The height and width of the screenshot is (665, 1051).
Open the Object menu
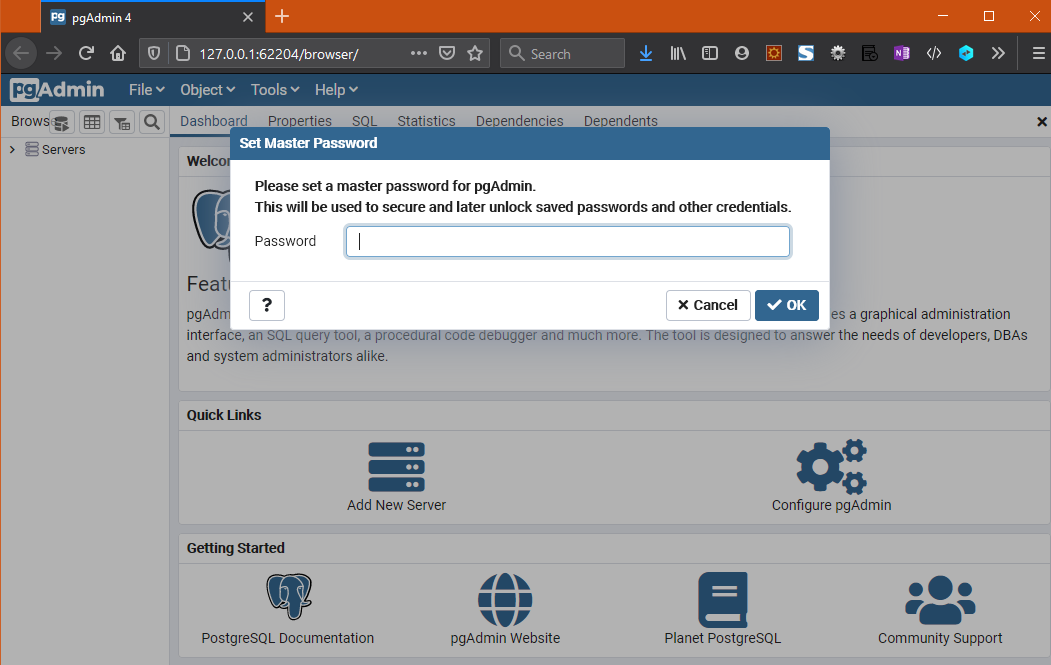point(208,90)
